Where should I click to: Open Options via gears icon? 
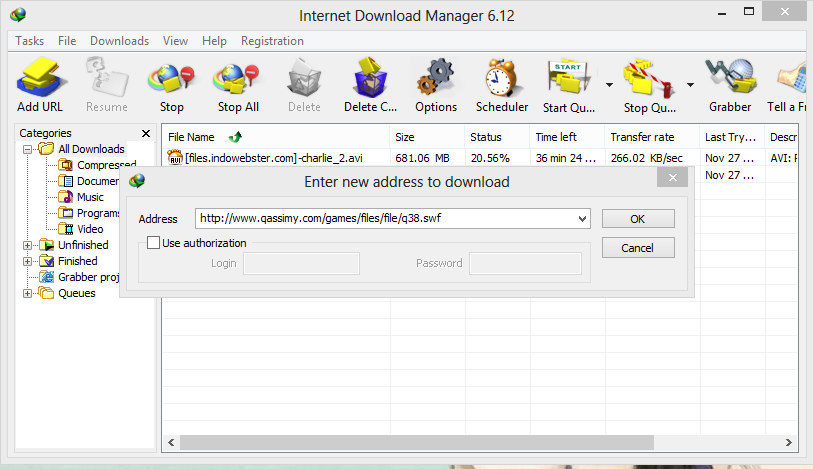(x=436, y=78)
